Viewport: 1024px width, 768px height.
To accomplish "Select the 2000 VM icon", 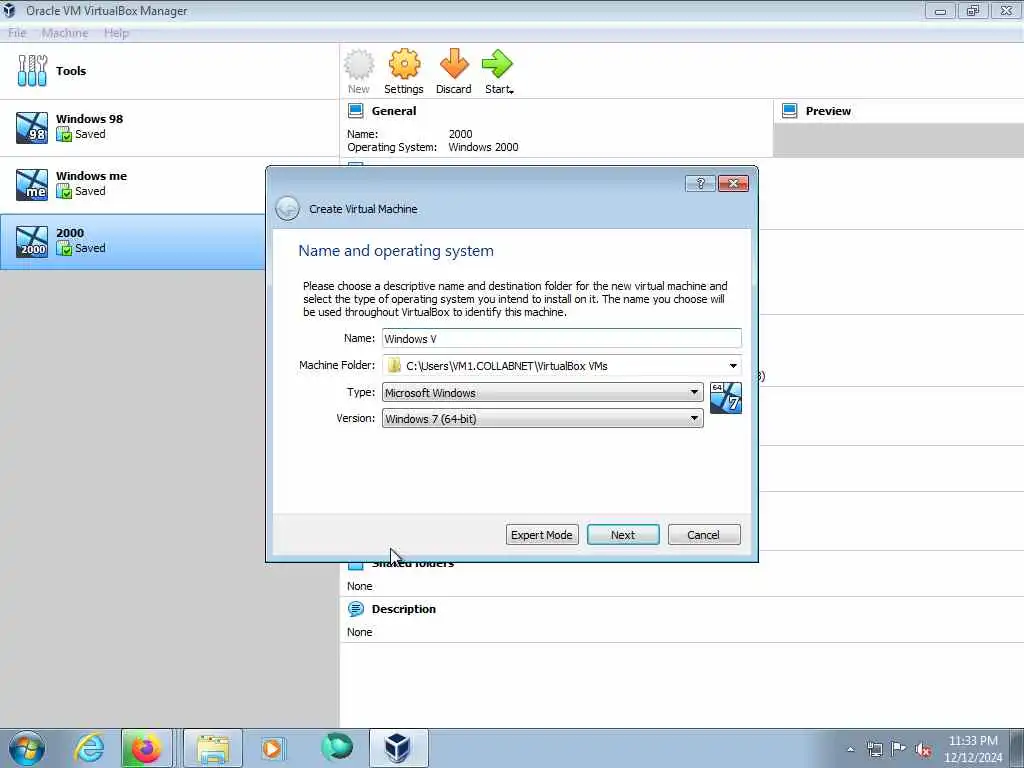I will (32, 242).
